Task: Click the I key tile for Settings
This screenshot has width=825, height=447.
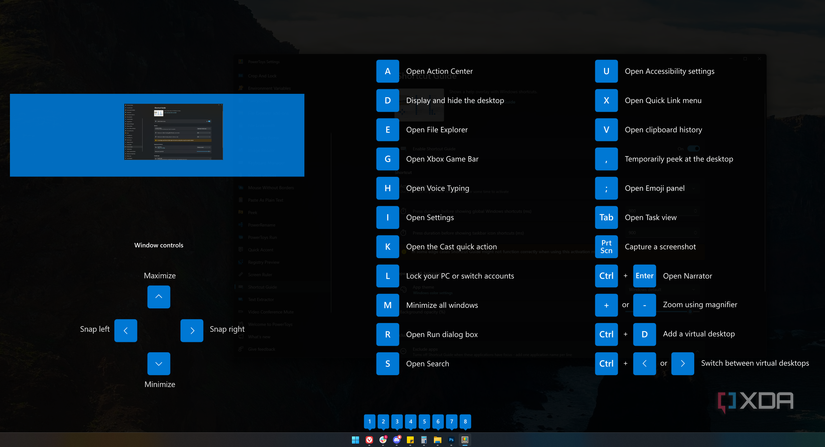Action: click(388, 217)
